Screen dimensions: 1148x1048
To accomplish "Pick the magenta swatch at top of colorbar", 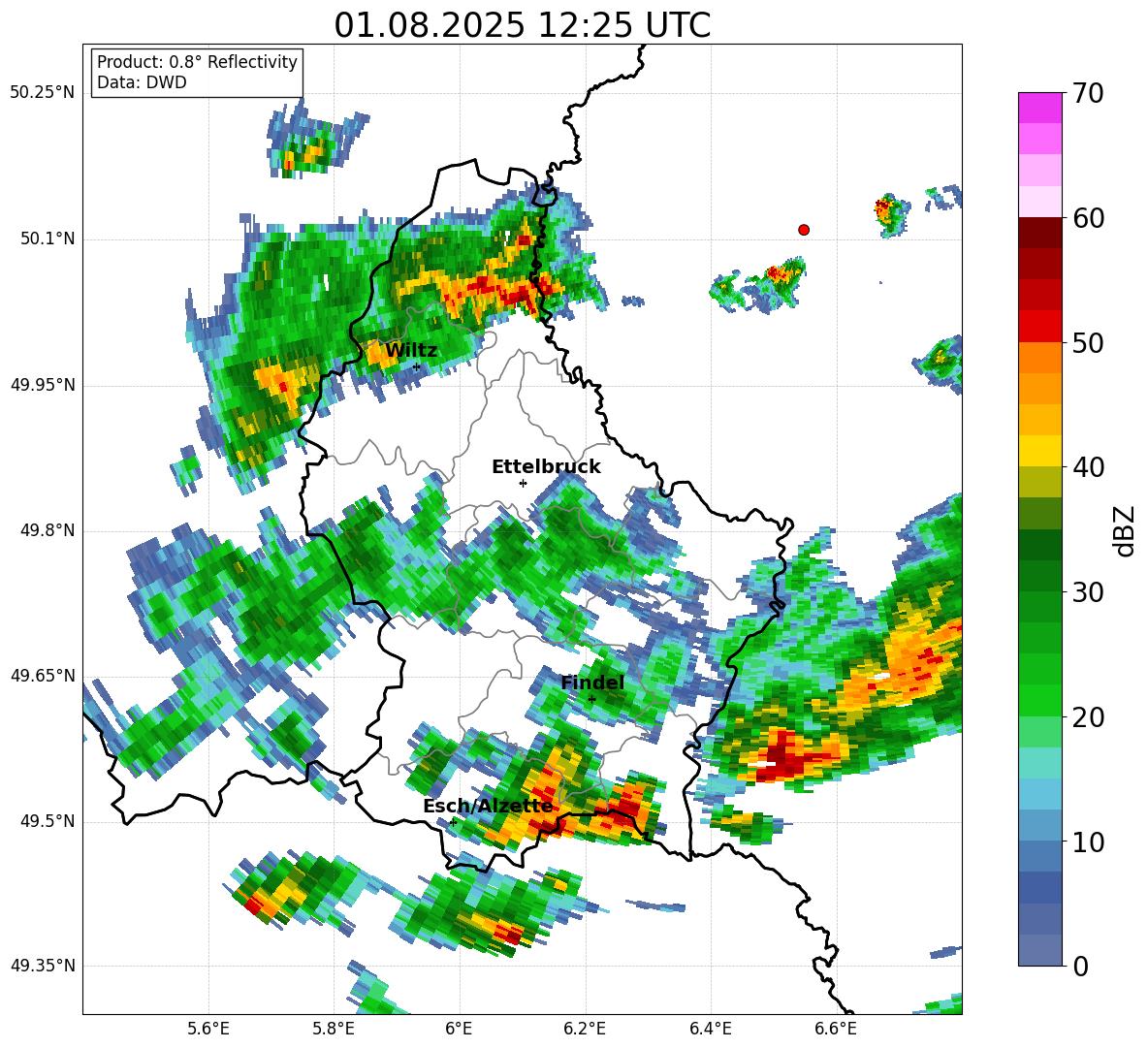I will pyautogui.click(x=1039, y=108).
